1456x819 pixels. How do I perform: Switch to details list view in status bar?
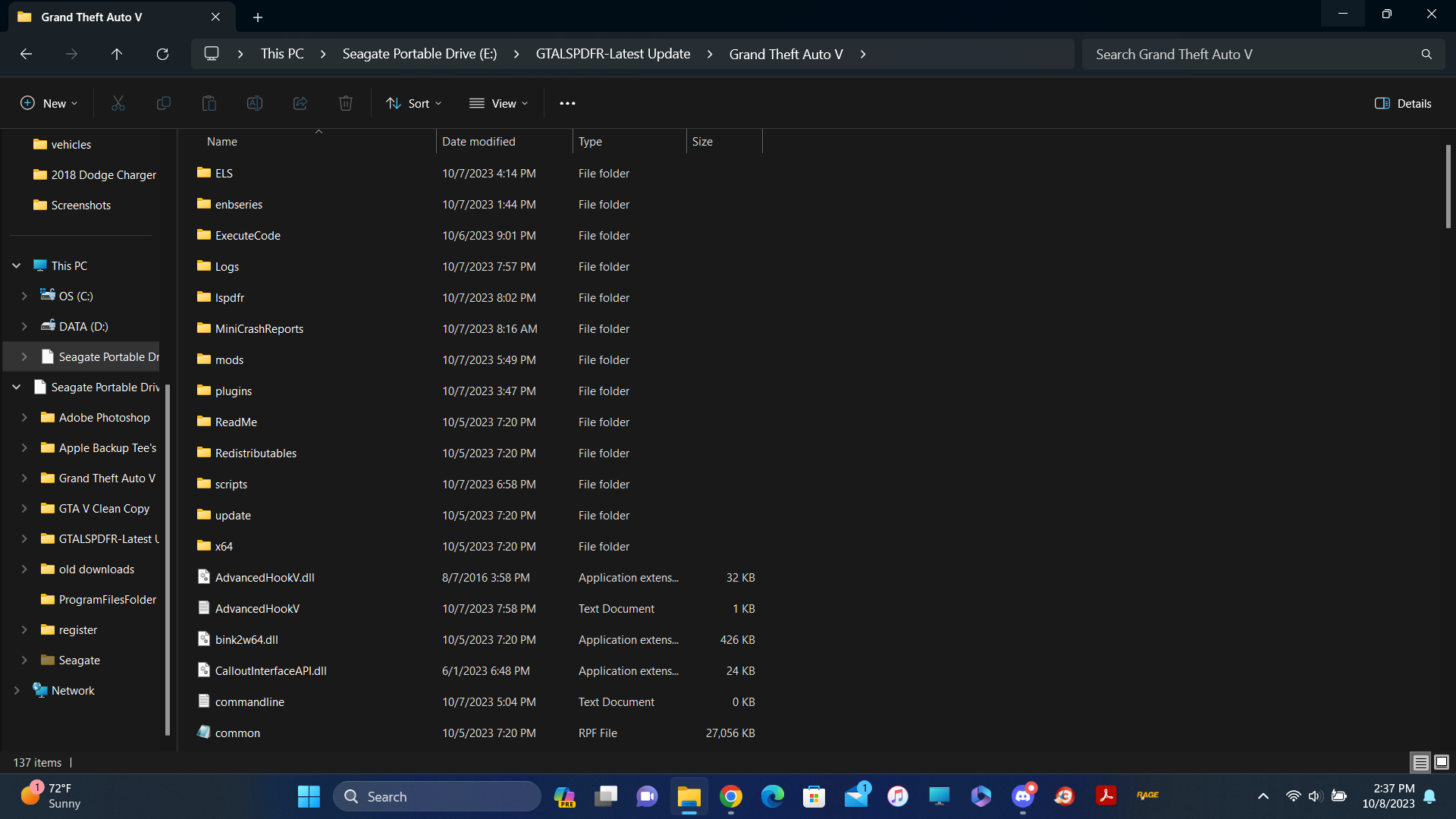pos(1420,762)
